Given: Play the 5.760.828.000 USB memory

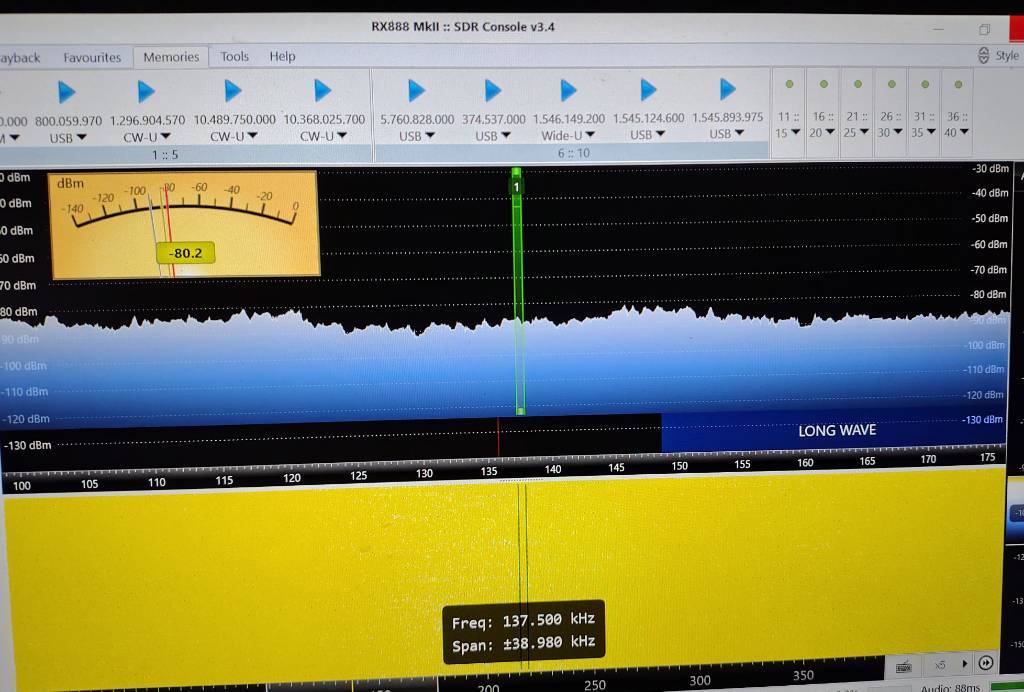Looking at the screenshot, I should click(x=416, y=91).
